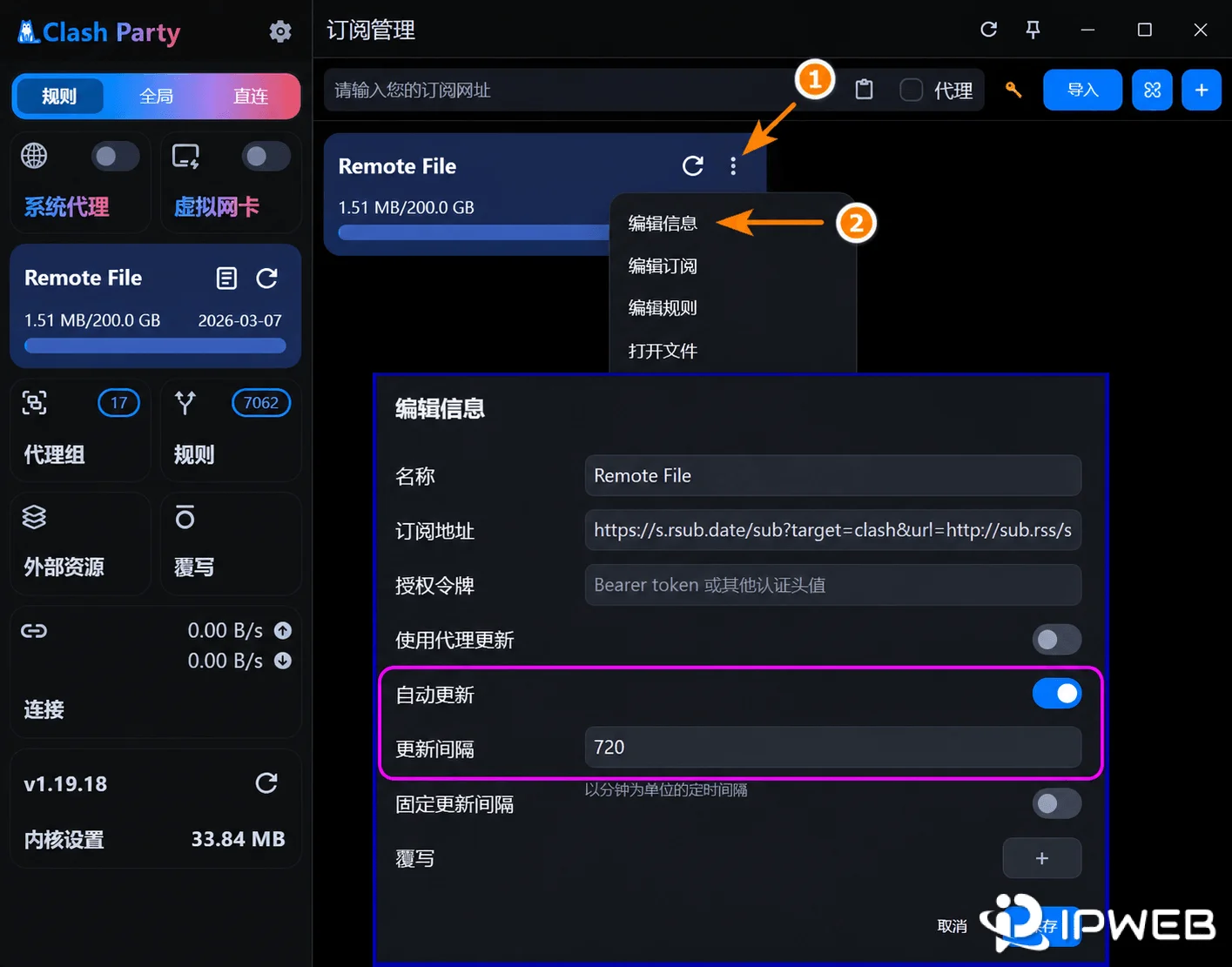Select 编辑信息 from the context menu
This screenshot has height=967, width=1232.
pyautogui.click(x=663, y=224)
